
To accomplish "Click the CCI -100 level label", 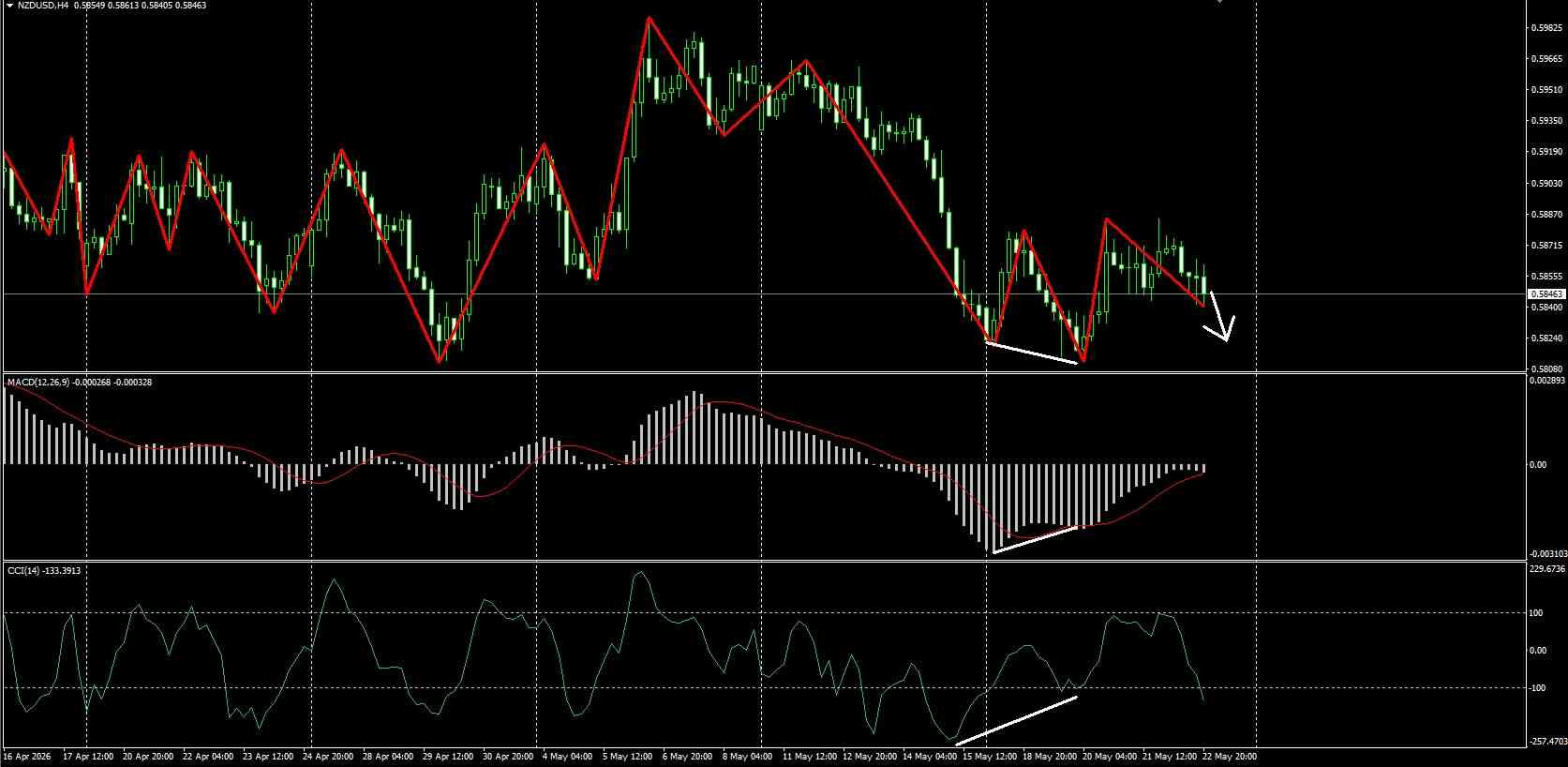I will [1539, 688].
